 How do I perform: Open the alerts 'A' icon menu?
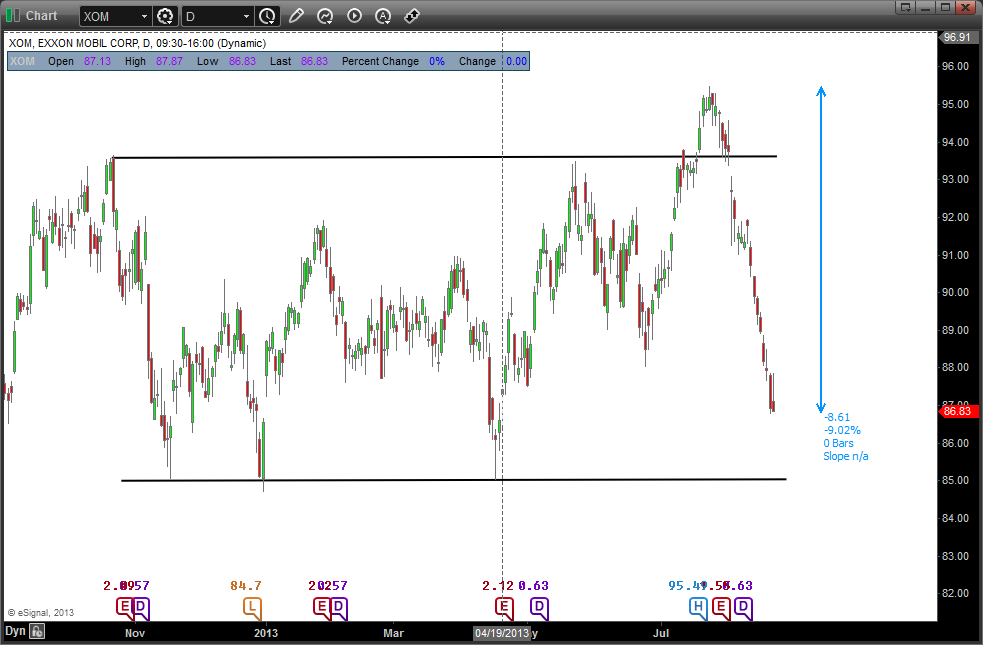click(x=383, y=16)
